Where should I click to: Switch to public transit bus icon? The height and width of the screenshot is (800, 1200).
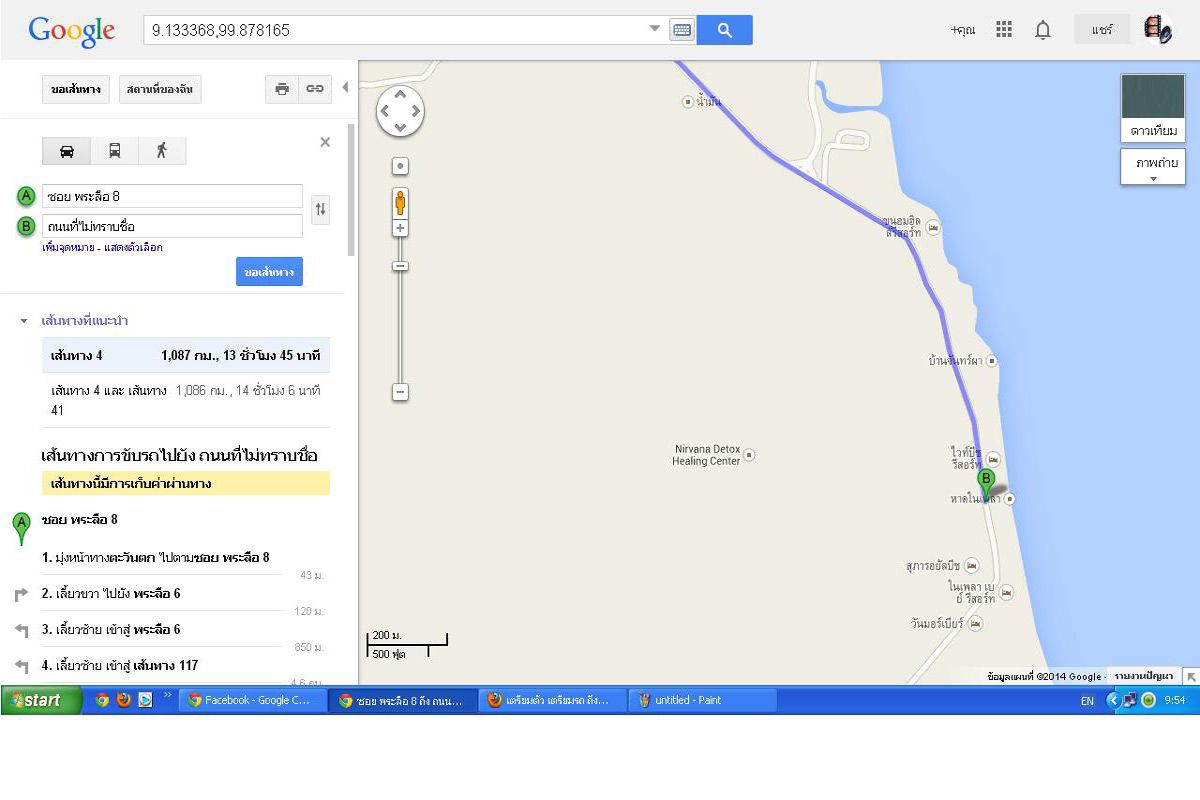click(x=114, y=151)
